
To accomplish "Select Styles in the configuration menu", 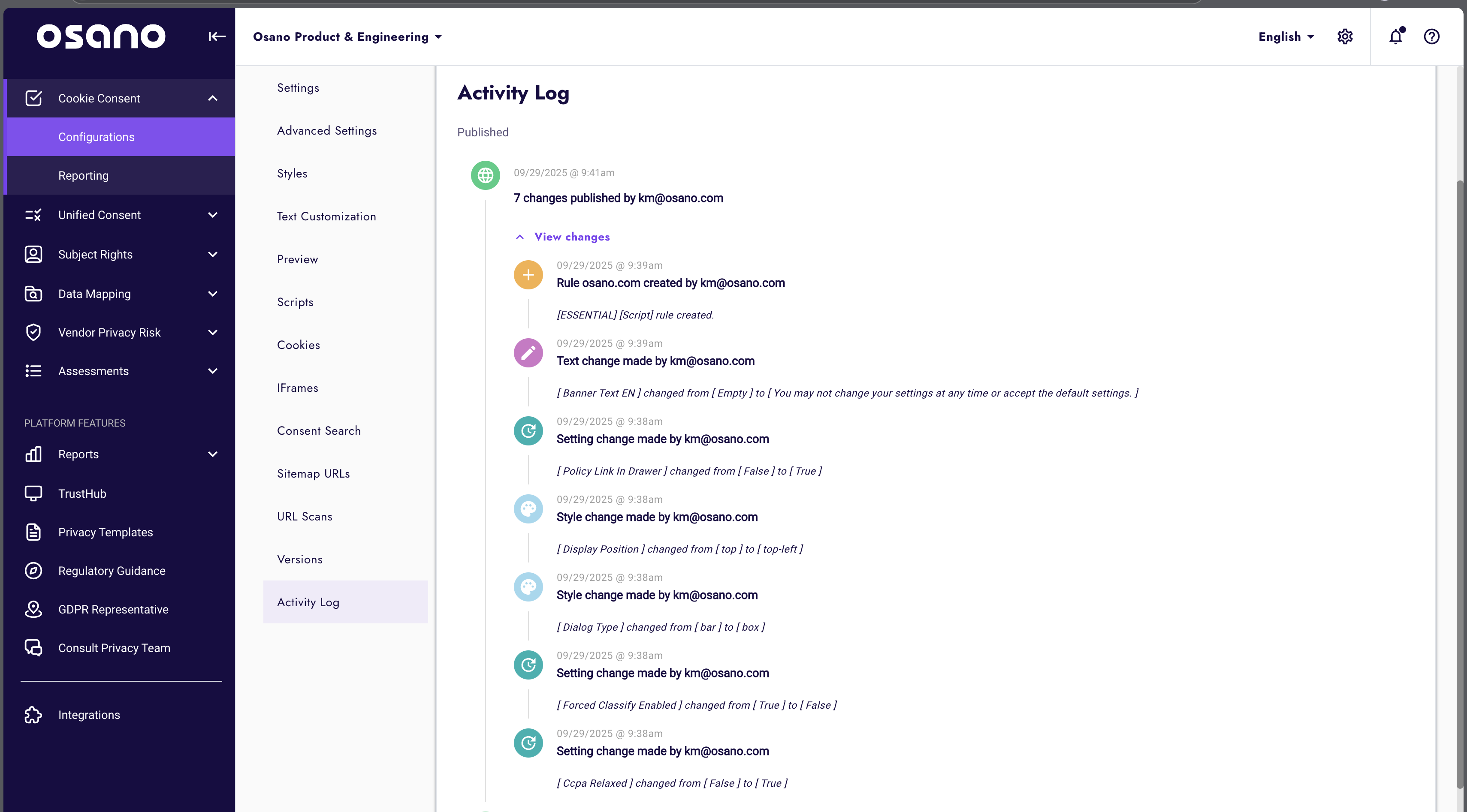I will 292,174.
